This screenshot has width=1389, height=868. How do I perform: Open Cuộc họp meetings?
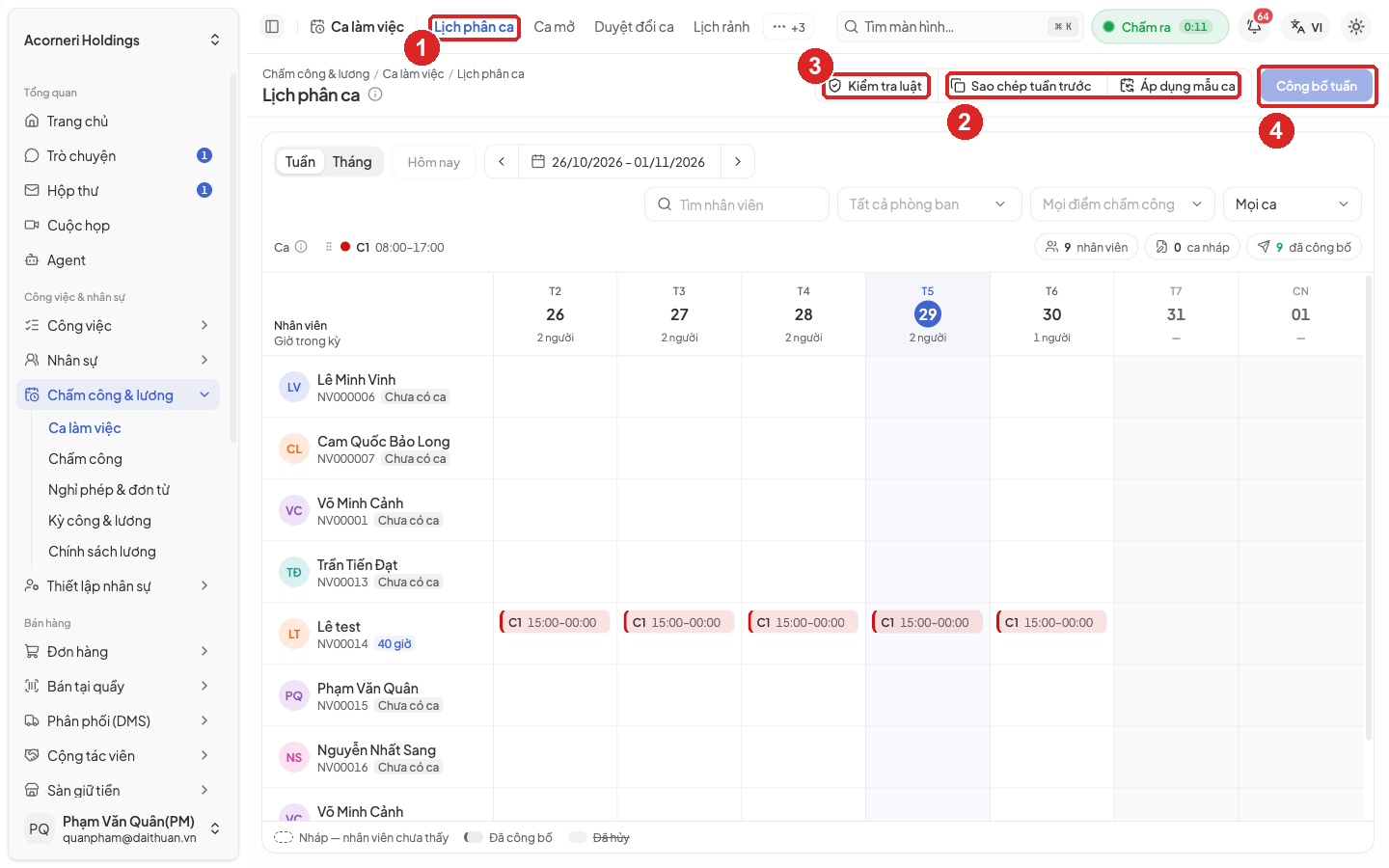119,226
